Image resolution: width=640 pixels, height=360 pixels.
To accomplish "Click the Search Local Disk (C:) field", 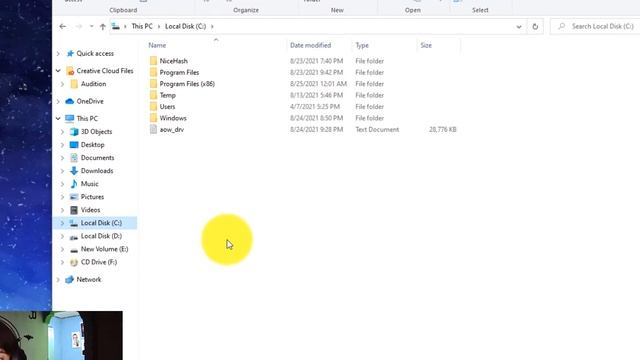I will (596, 27).
